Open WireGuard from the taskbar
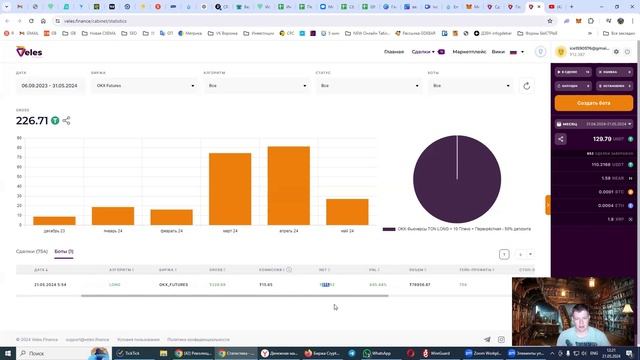The width and height of the screenshot is (640, 360). click(x=437, y=353)
